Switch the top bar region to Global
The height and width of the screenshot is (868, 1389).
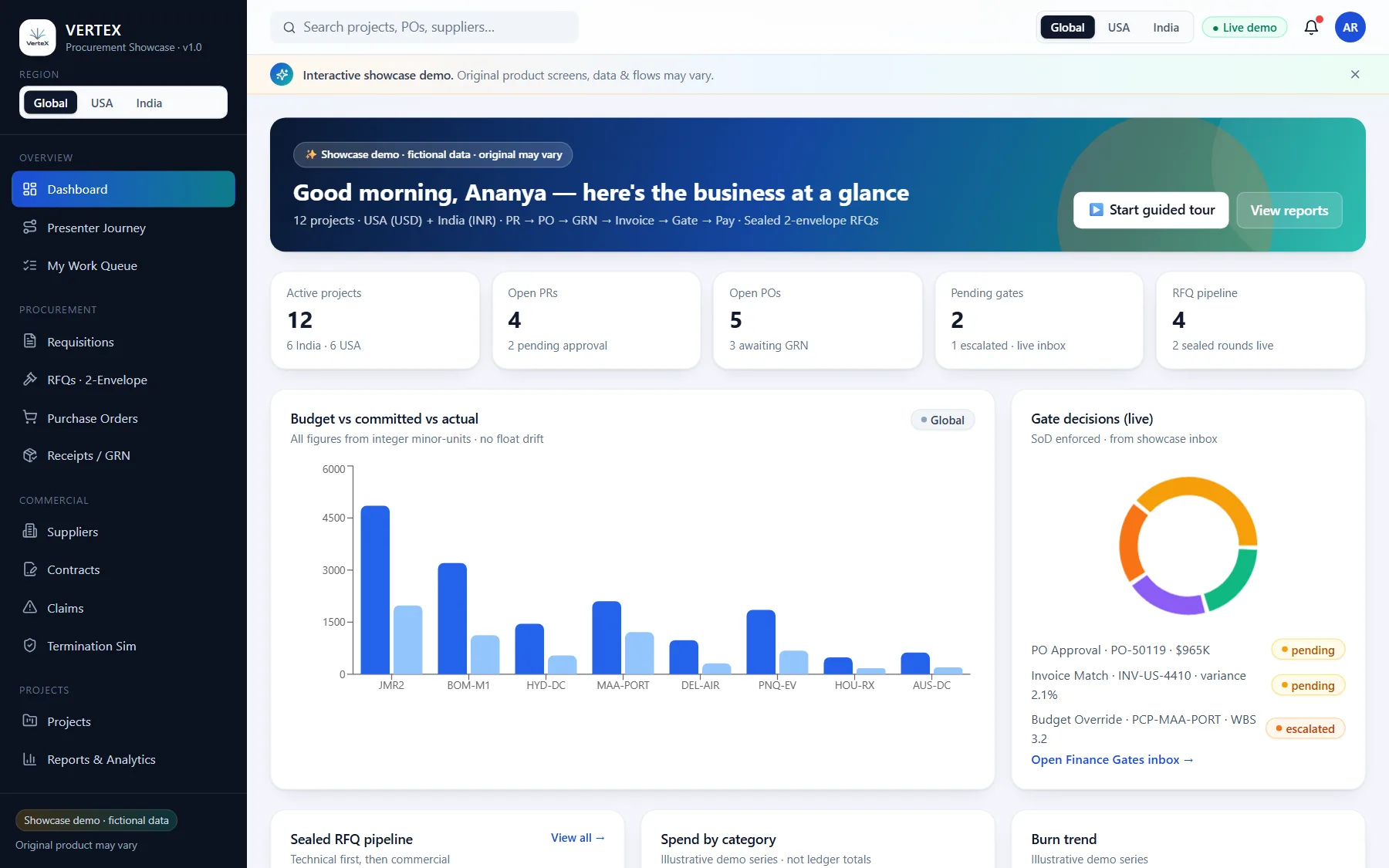[x=1067, y=28]
